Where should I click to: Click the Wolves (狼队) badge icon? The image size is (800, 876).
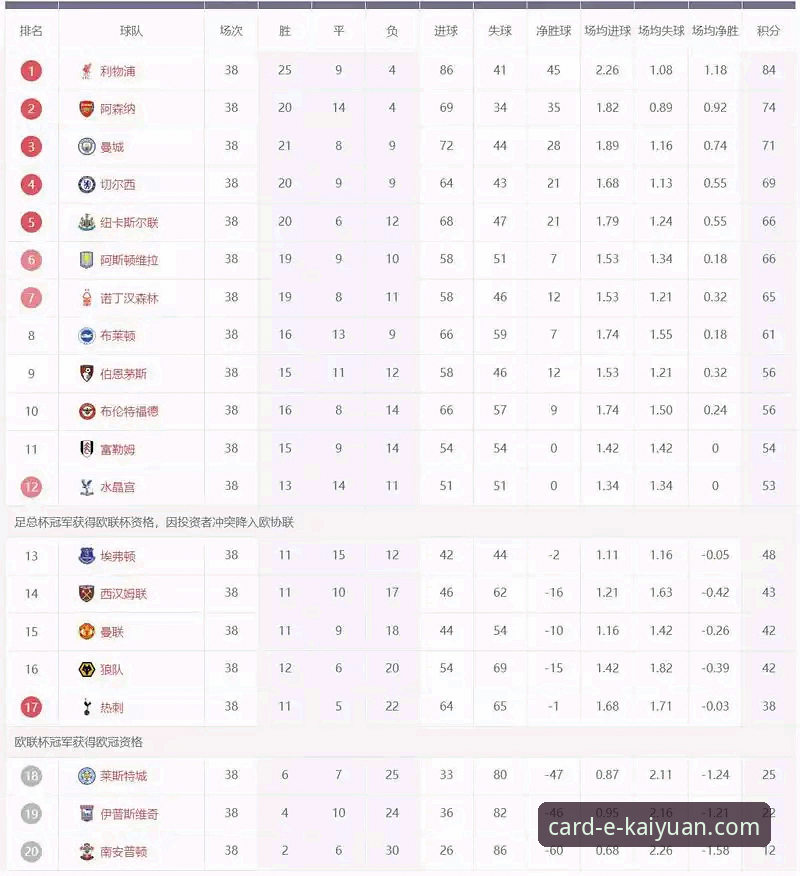tap(87, 669)
